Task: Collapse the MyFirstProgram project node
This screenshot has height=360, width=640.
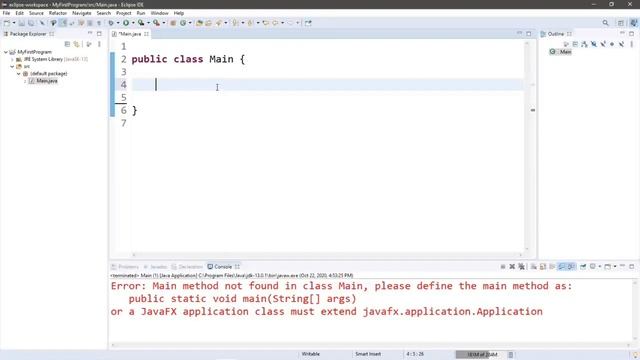Action: pyautogui.click(x=6, y=52)
